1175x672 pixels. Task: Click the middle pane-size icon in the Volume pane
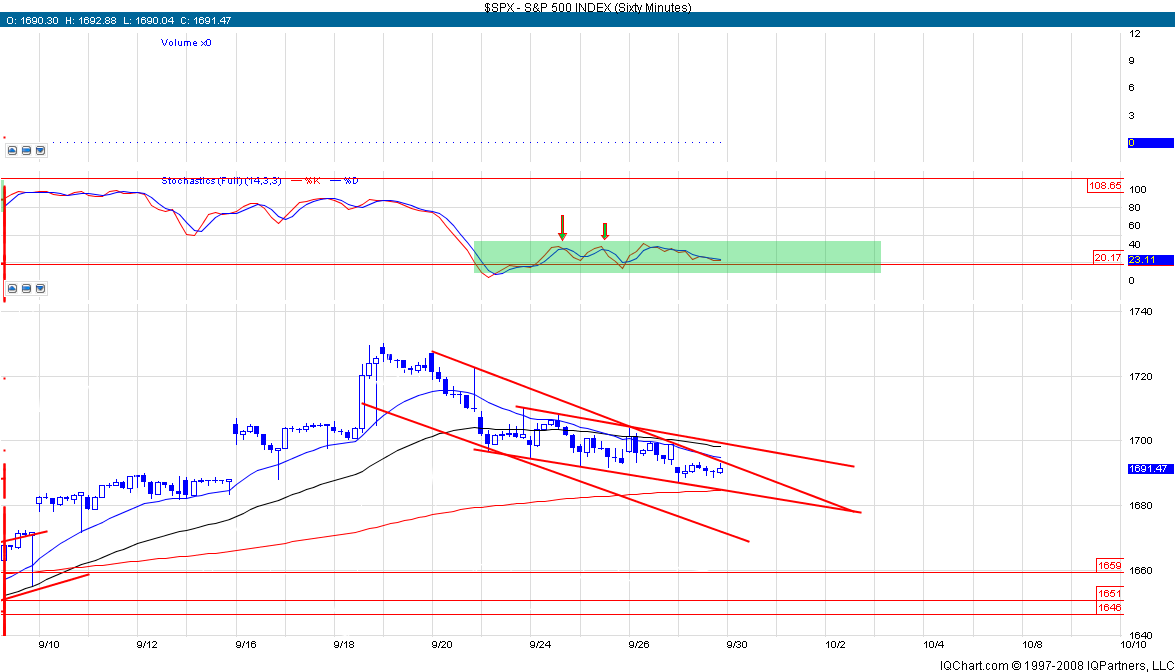26,151
